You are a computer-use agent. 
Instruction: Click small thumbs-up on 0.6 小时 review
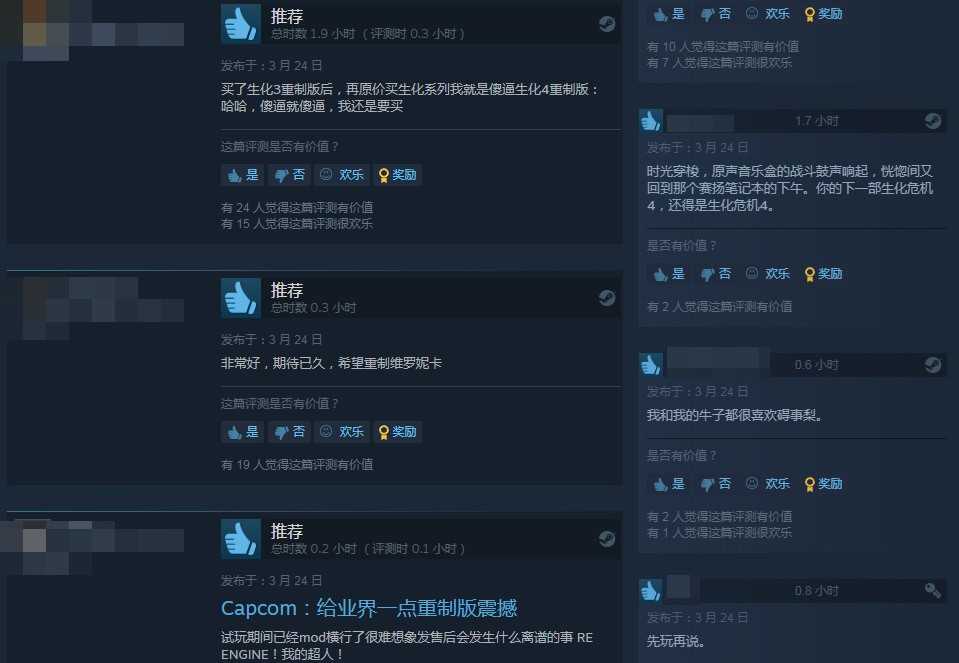(650, 365)
